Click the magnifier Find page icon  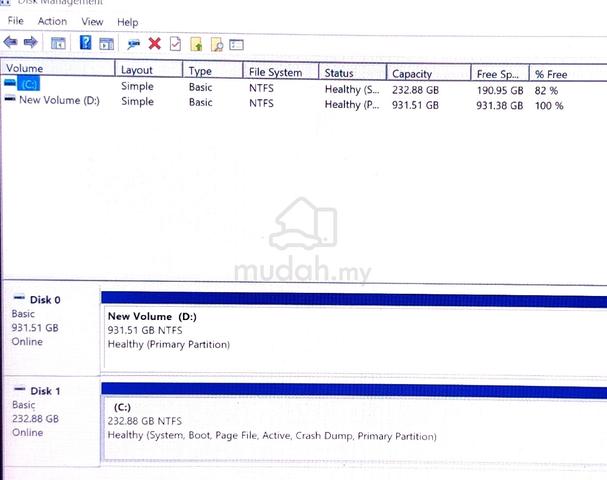pos(217,45)
